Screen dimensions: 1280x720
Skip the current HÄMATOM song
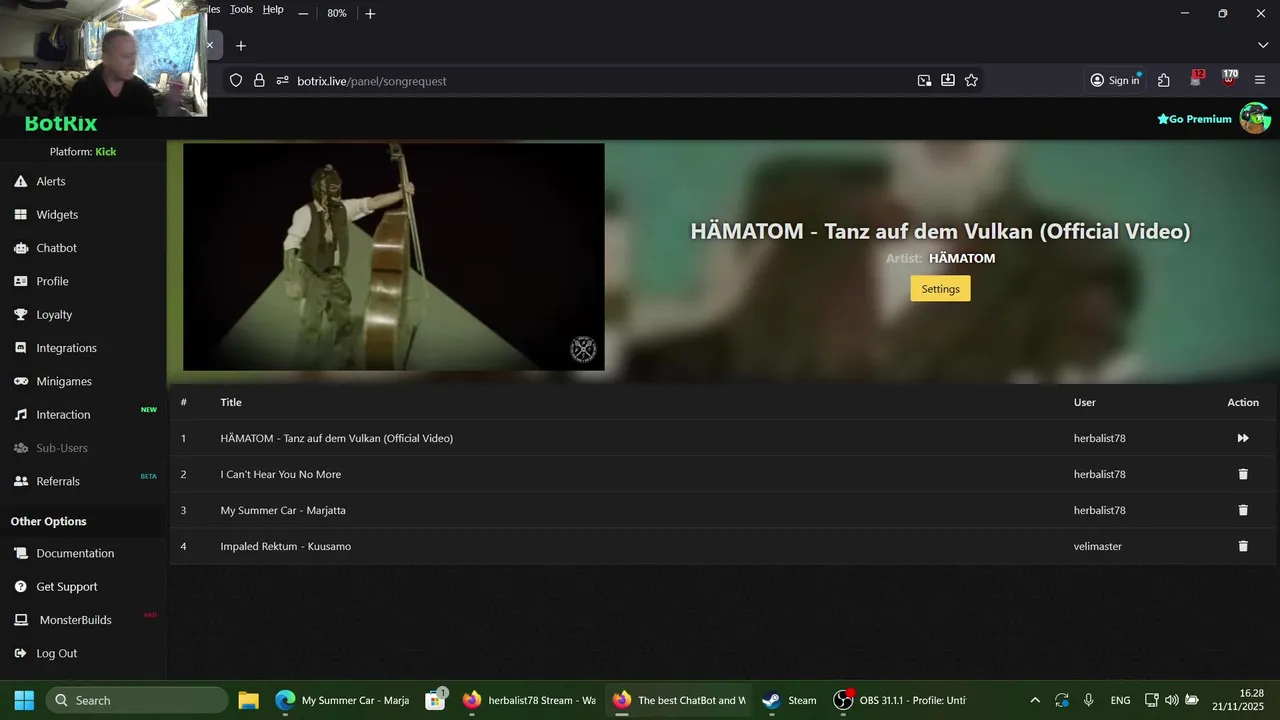[x=1243, y=438]
